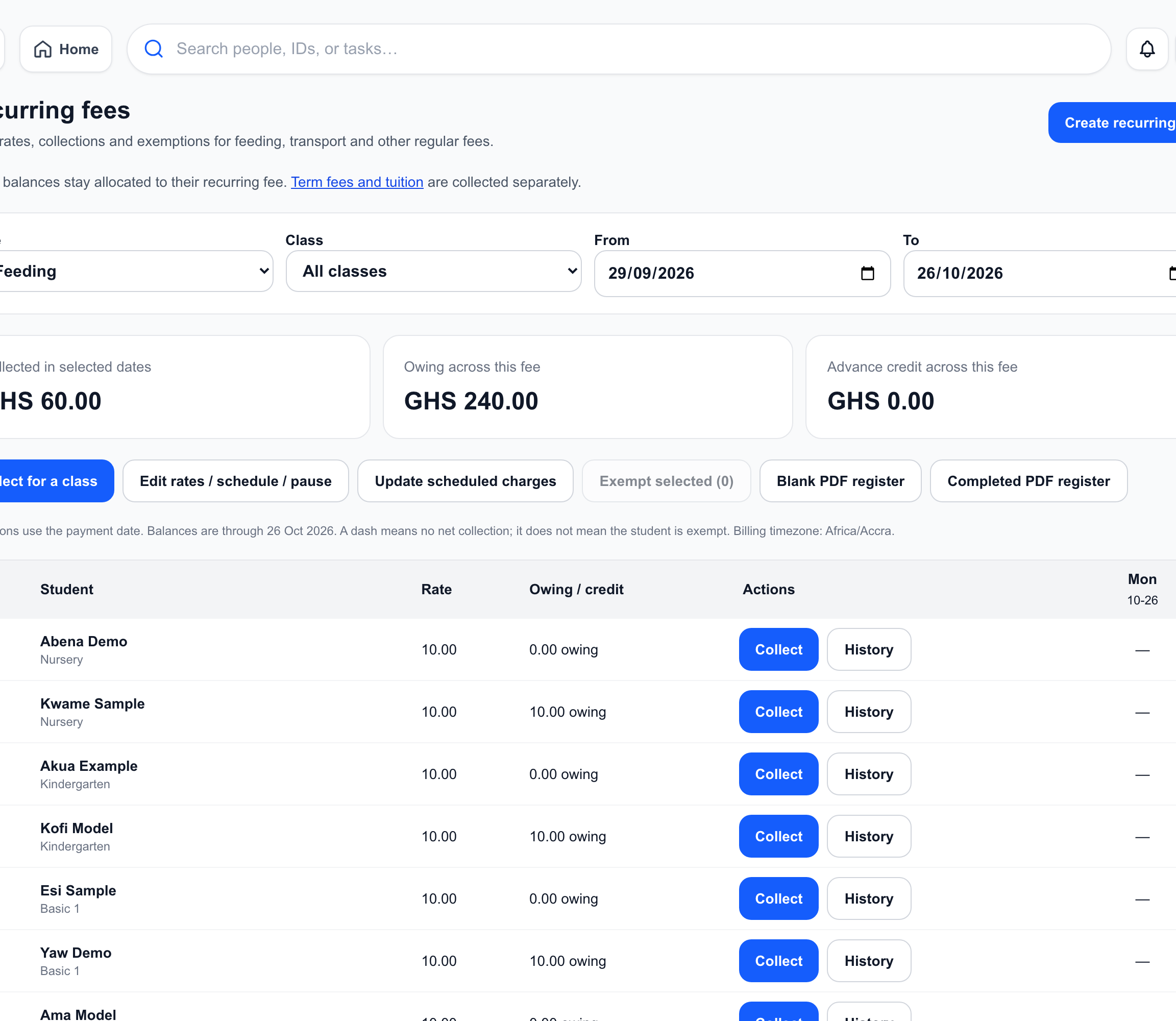Viewport: 1176px width, 1021px height.
Task: Click the To date field 26/10/2026
Action: 1040,274
